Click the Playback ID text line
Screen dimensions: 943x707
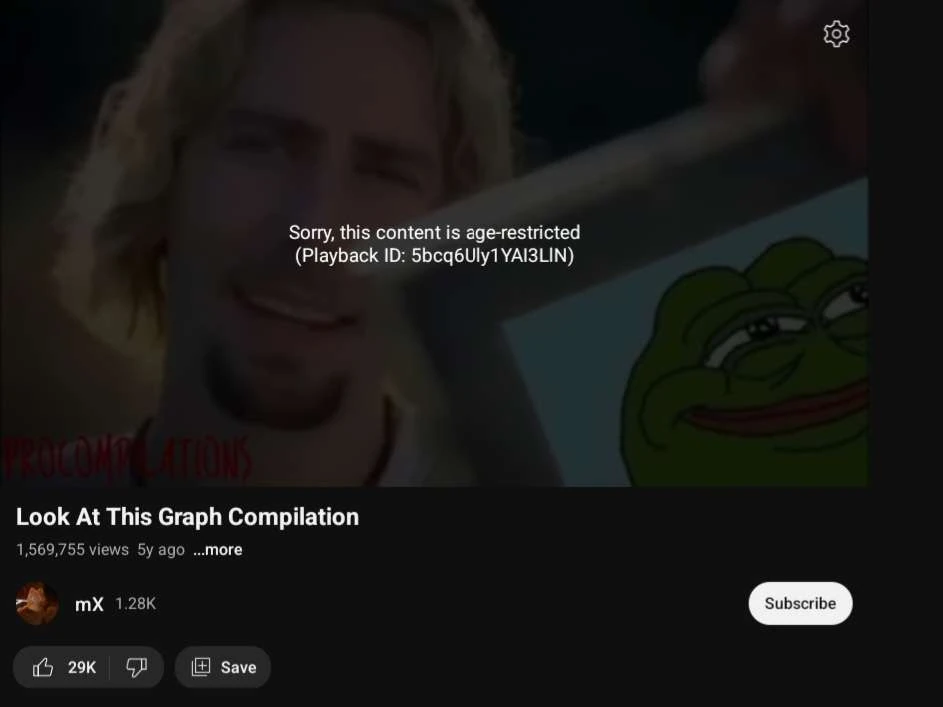[x=434, y=256]
